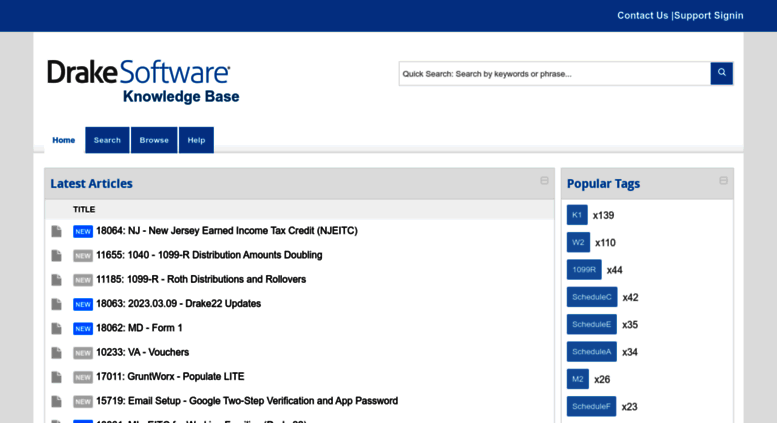This screenshot has height=423, width=777.
Task: Click the Drake Software Knowledge Base logo
Action: 143,81
